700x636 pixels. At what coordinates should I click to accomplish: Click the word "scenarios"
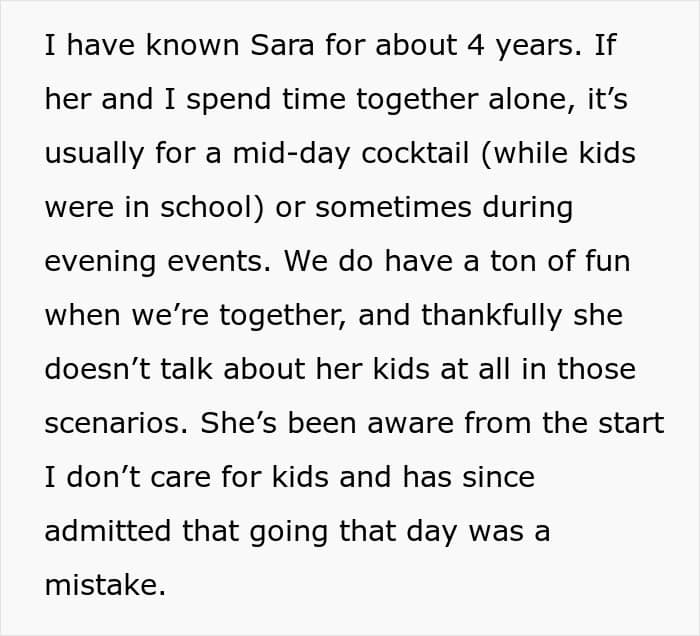click(113, 424)
